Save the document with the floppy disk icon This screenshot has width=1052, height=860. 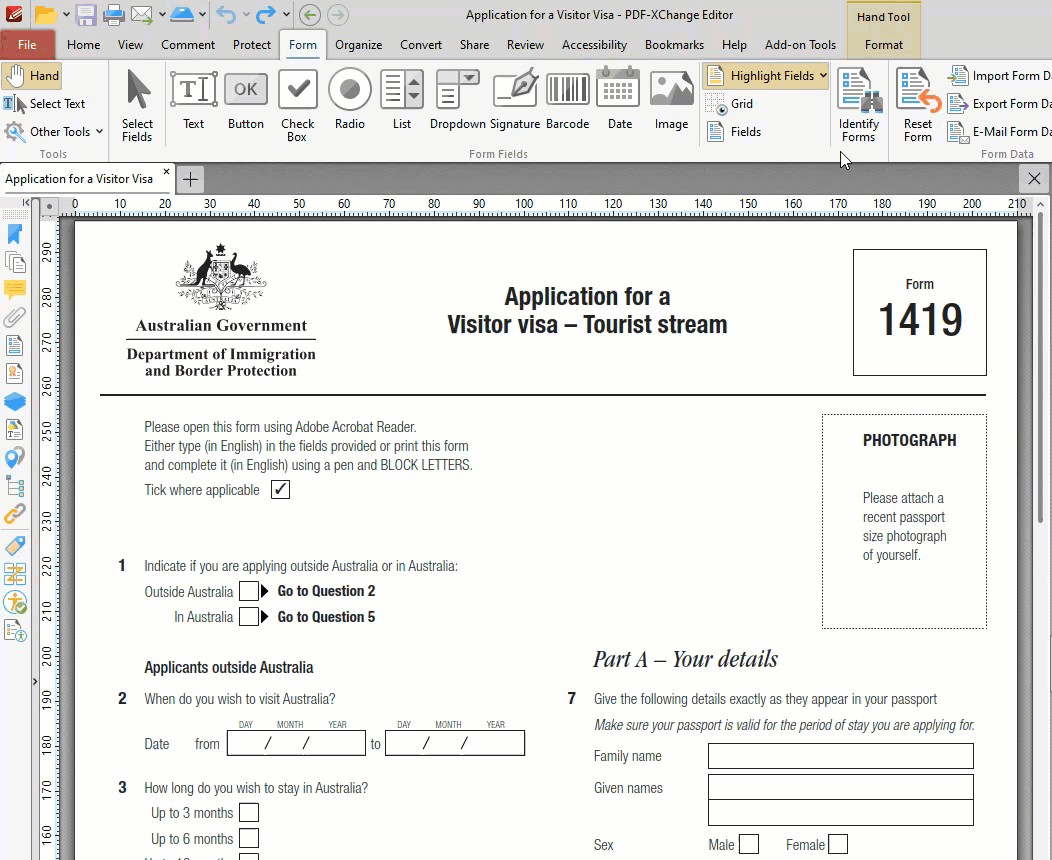coord(86,14)
